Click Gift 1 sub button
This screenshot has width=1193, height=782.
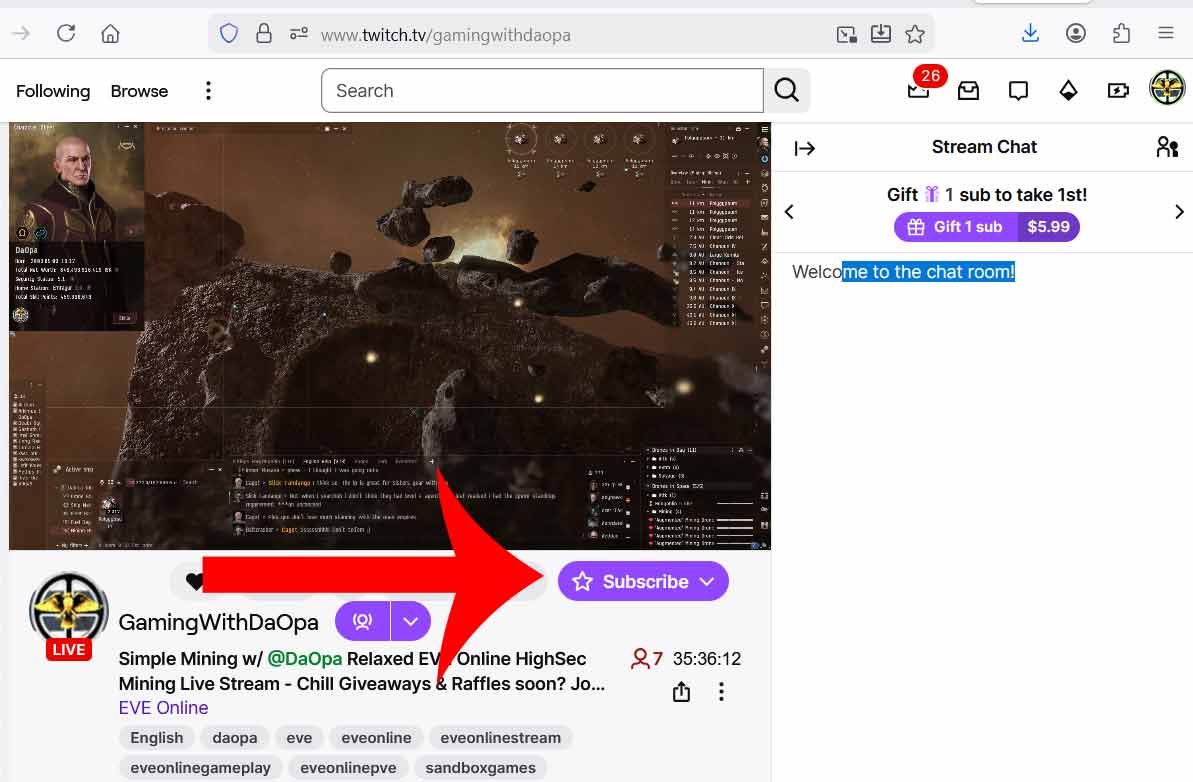(956, 227)
